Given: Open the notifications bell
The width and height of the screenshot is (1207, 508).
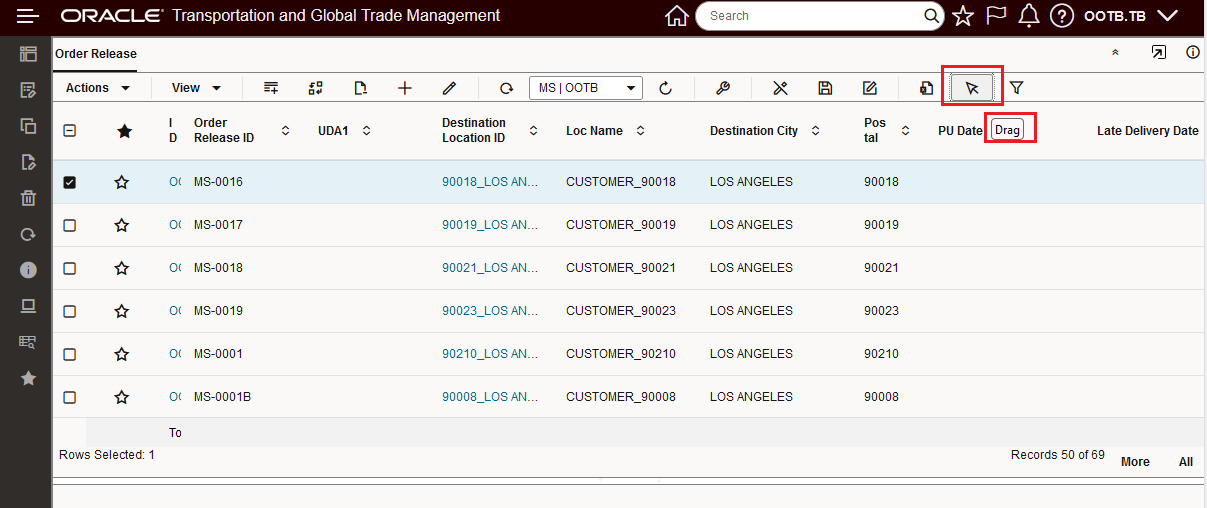Looking at the screenshot, I should [1028, 16].
